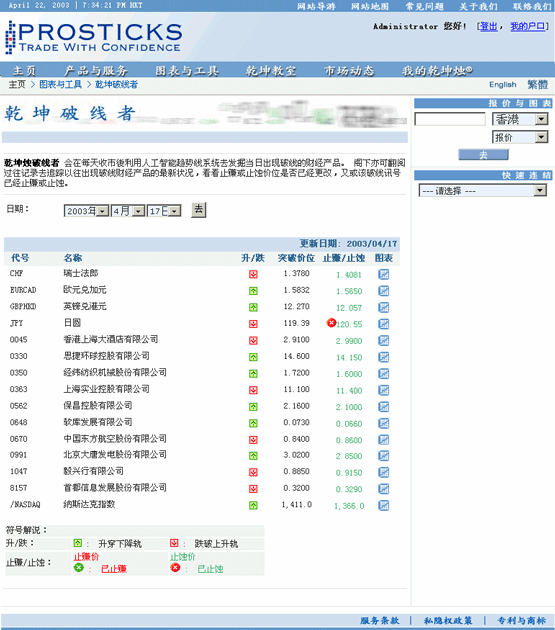Click the 1,411.0 breakout price
555x630 pixels.
(x=297, y=505)
